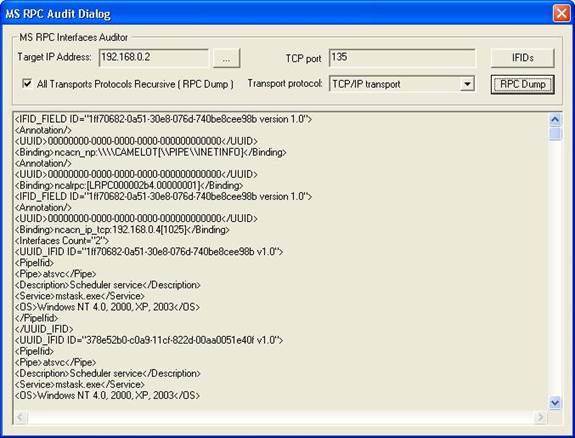This screenshot has width=575, height=438.
Task: Close the MS RPC Audit Dialog
Action: tap(561, 14)
